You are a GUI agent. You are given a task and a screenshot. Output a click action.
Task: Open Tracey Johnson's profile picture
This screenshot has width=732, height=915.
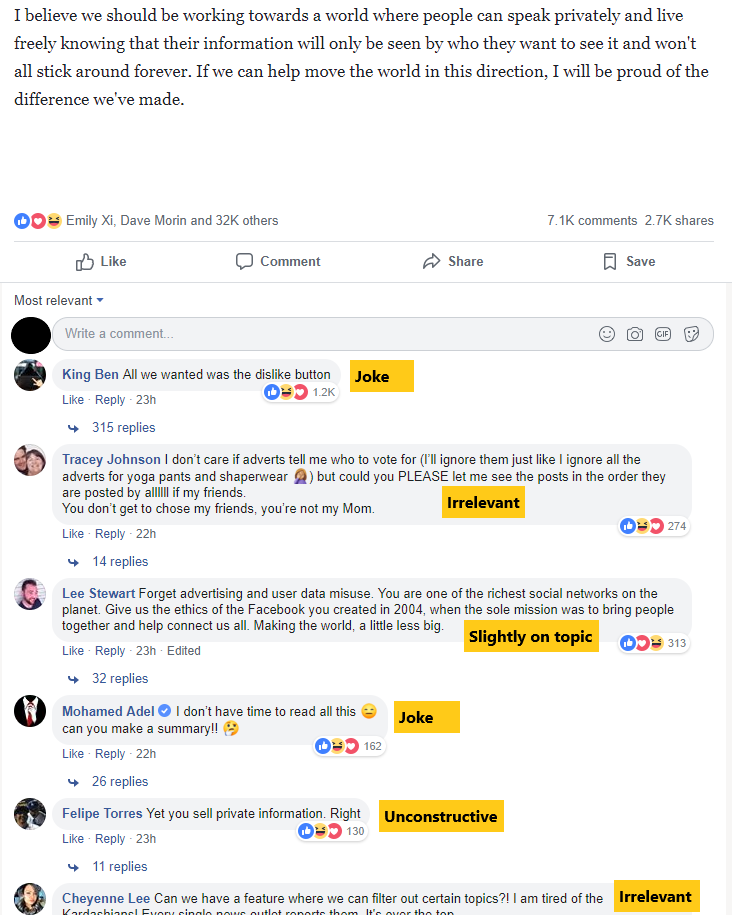click(x=30, y=460)
